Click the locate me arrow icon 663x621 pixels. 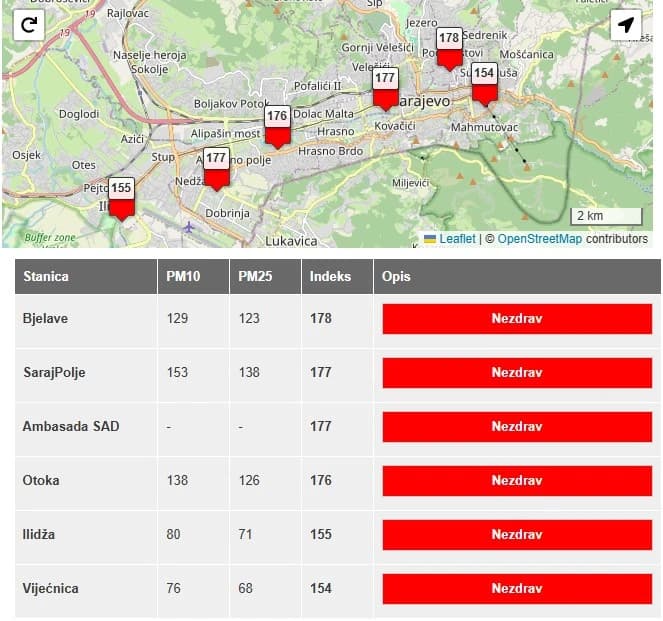(625, 26)
